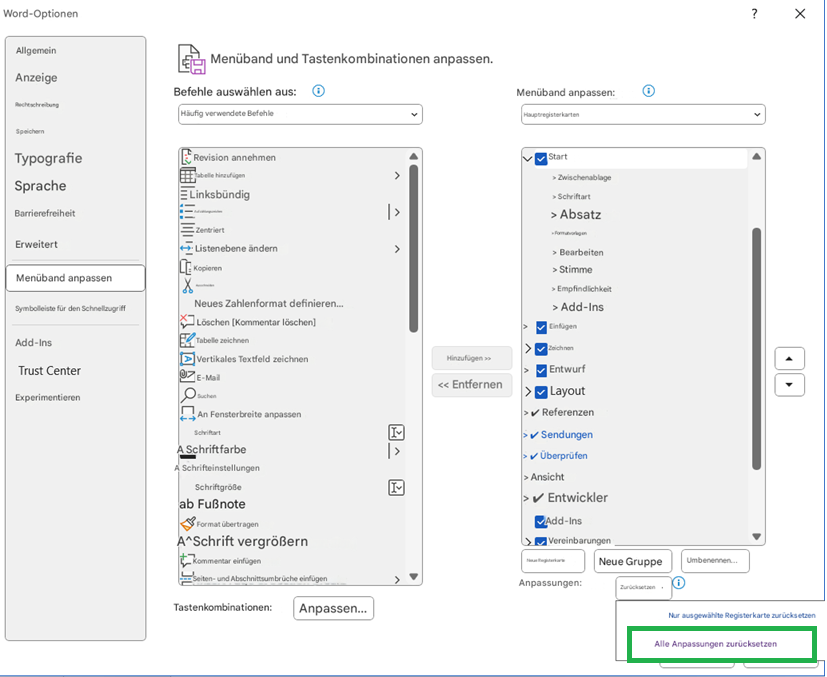Select the Revision annehmen command icon
The image size is (827, 677).
pyautogui.click(x=186, y=157)
